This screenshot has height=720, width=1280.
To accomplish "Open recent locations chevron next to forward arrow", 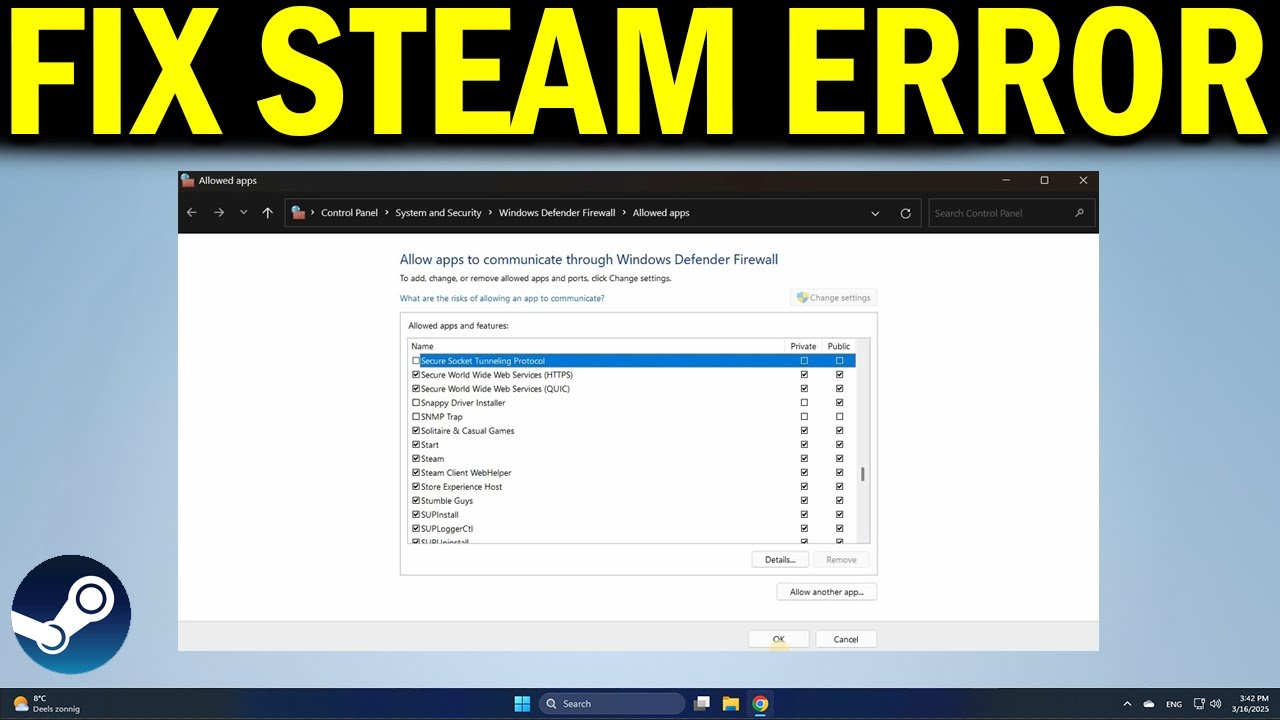I will tap(243, 213).
